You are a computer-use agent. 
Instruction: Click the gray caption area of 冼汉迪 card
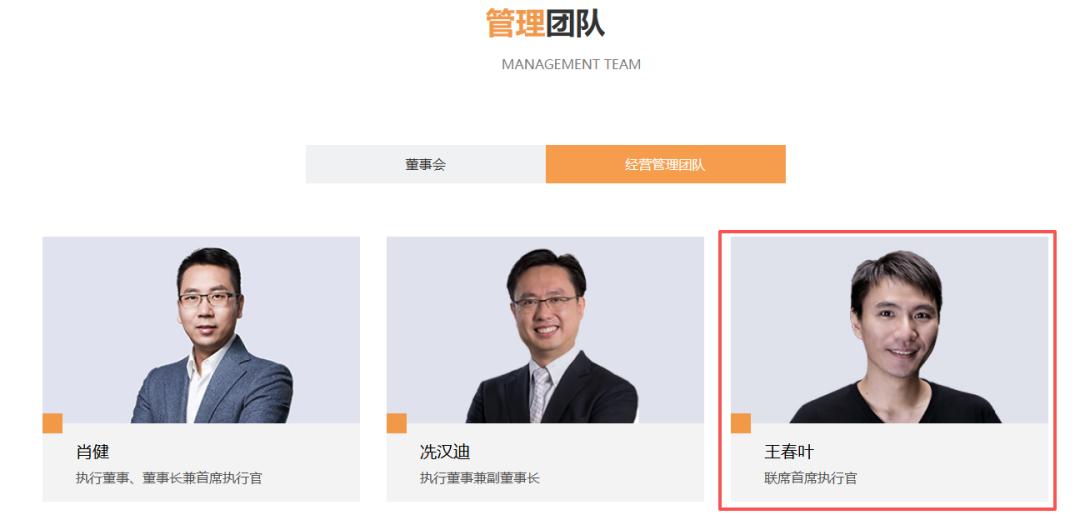click(545, 462)
